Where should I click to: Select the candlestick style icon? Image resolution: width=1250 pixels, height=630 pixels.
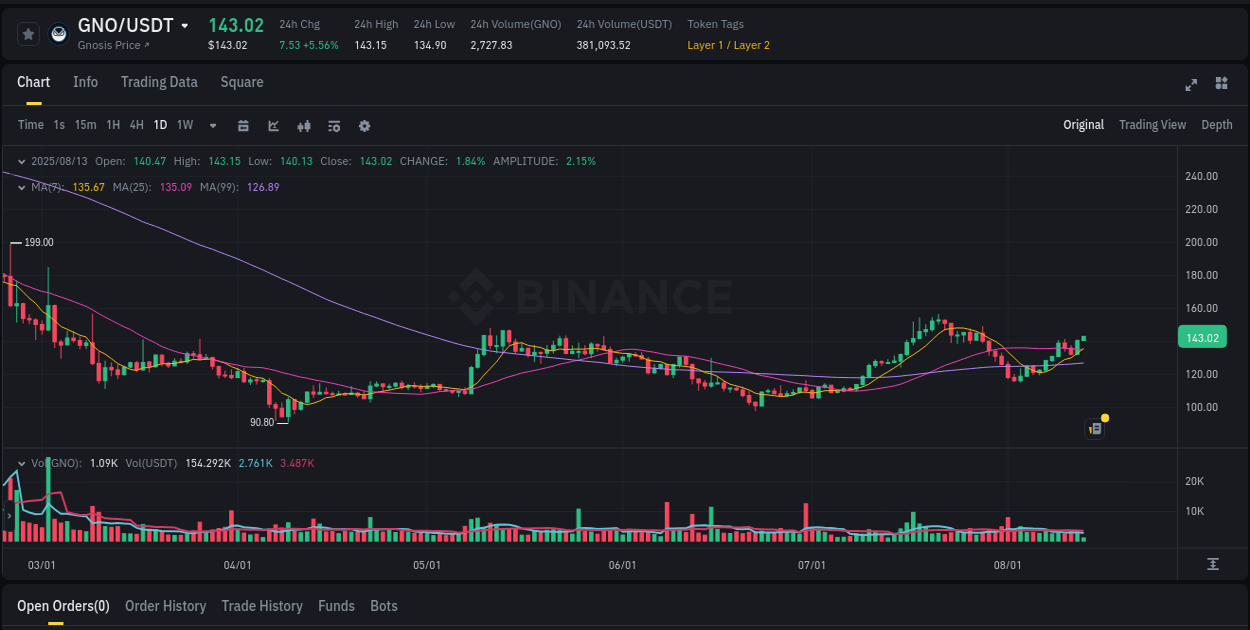(x=303, y=126)
